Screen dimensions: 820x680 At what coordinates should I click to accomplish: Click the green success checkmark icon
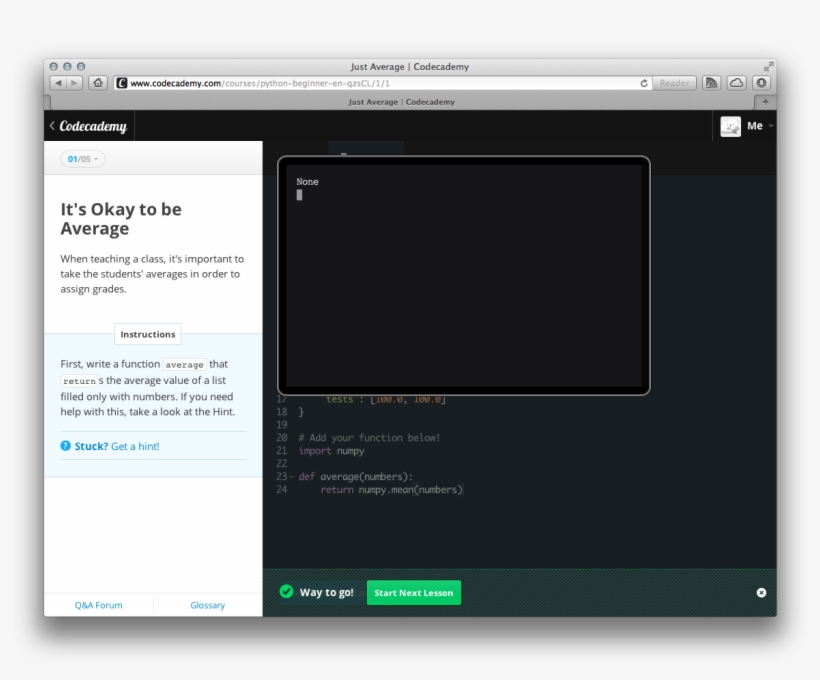coord(287,592)
